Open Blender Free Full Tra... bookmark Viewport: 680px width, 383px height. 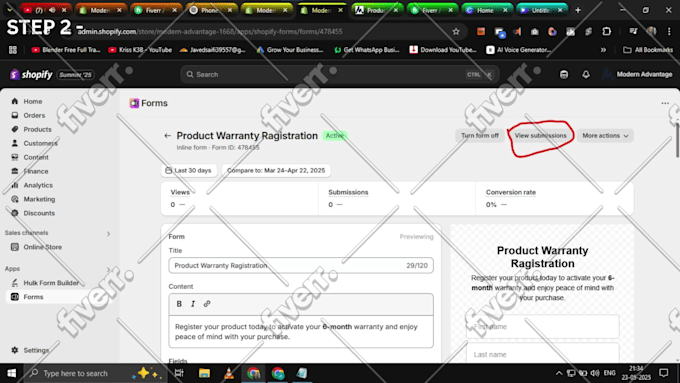coord(66,50)
